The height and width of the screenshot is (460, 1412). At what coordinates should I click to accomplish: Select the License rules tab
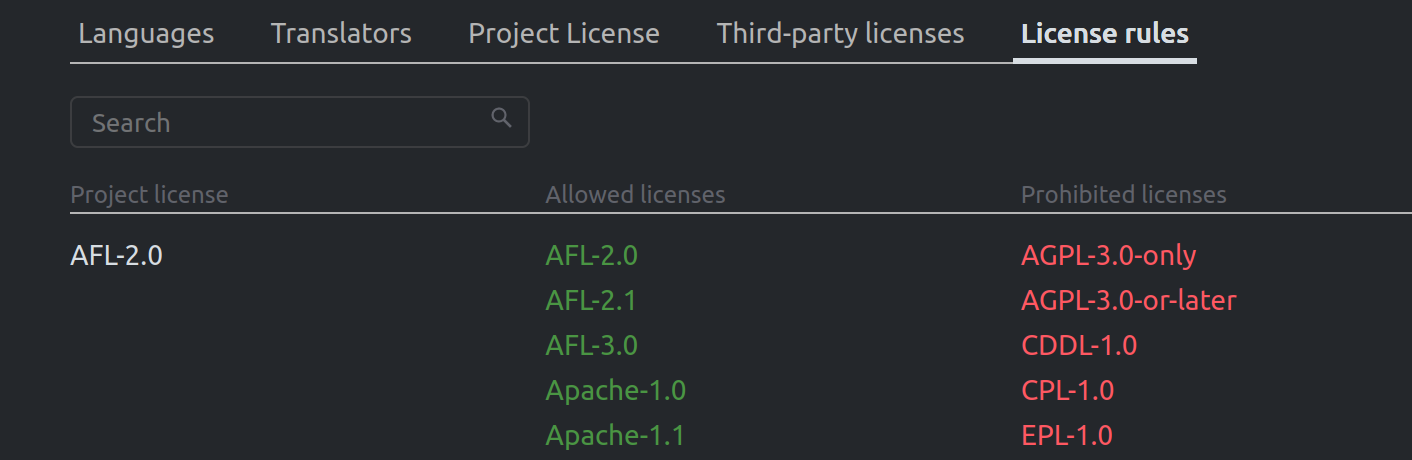(1104, 34)
